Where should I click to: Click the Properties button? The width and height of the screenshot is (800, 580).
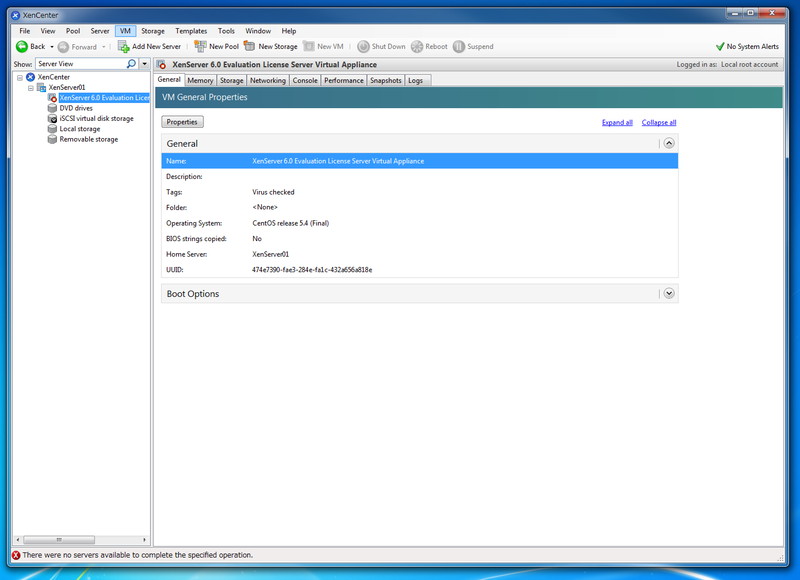[182, 122]
